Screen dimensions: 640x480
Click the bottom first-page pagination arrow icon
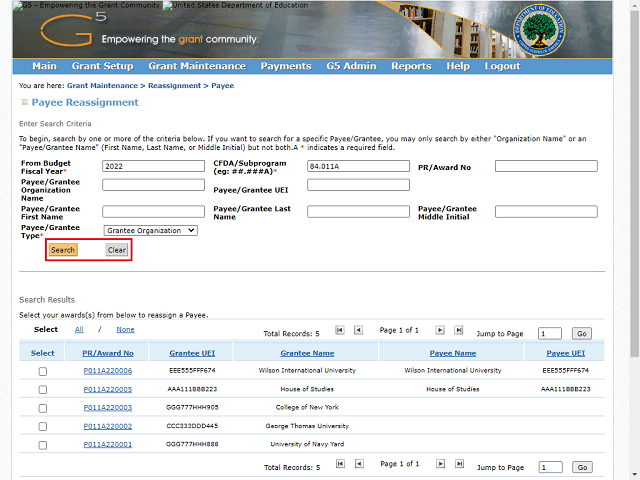(x=340, y=465)
